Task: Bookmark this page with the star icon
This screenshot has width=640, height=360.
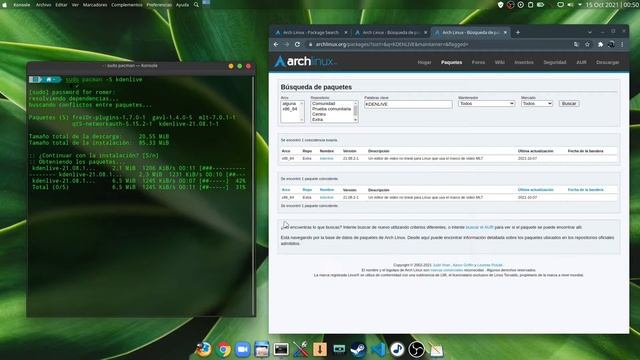Action: point(587,44)
